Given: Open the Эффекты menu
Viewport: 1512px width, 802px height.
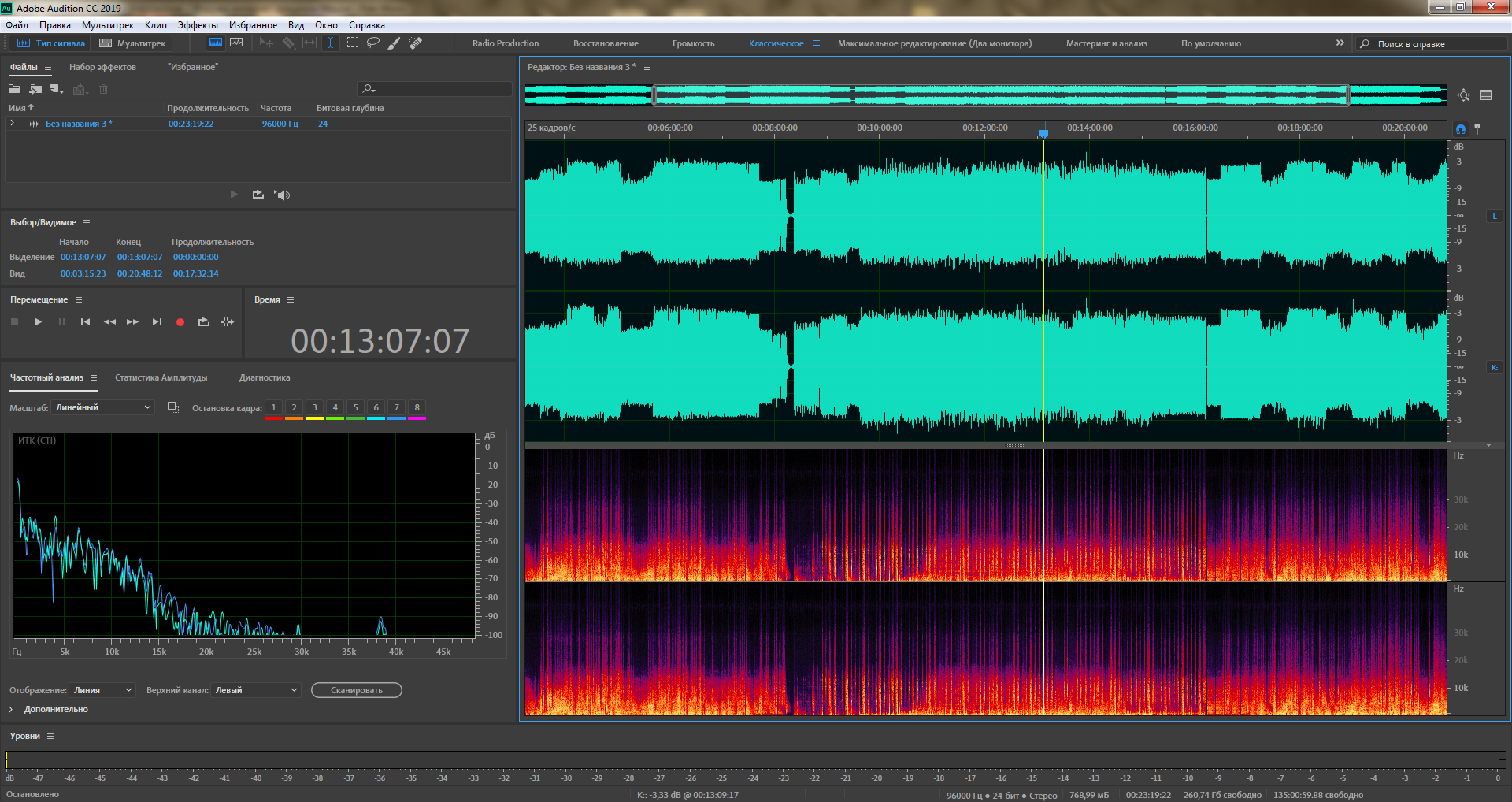Looking at the screenshot, I should (198, 25).
